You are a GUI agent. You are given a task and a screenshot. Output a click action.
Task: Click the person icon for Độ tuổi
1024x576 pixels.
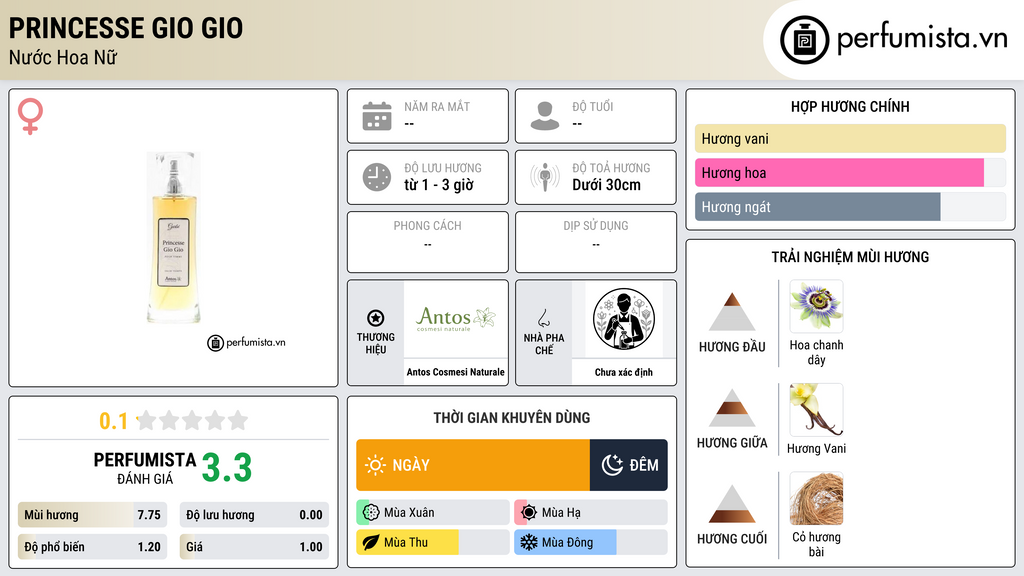point(545,116)
